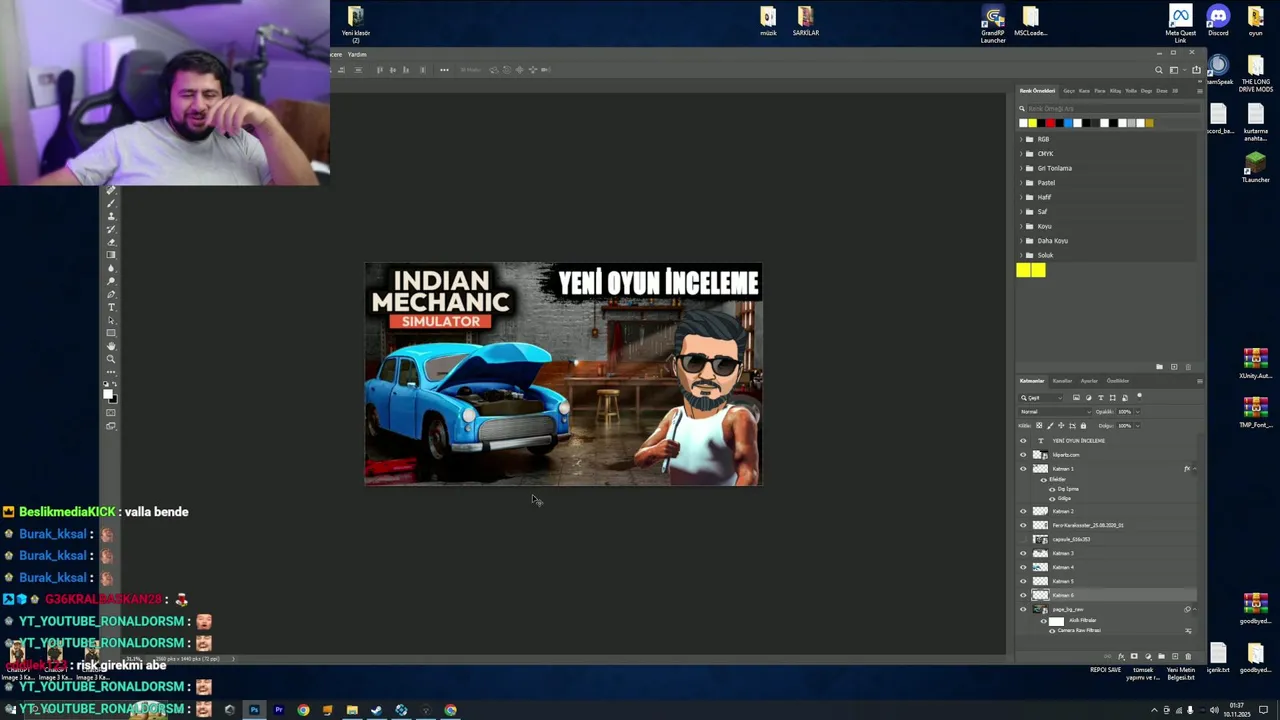Open the Photoshop search magnifier icon
This screenshot has height=720, width=1280.
(x=1159, y=70)
